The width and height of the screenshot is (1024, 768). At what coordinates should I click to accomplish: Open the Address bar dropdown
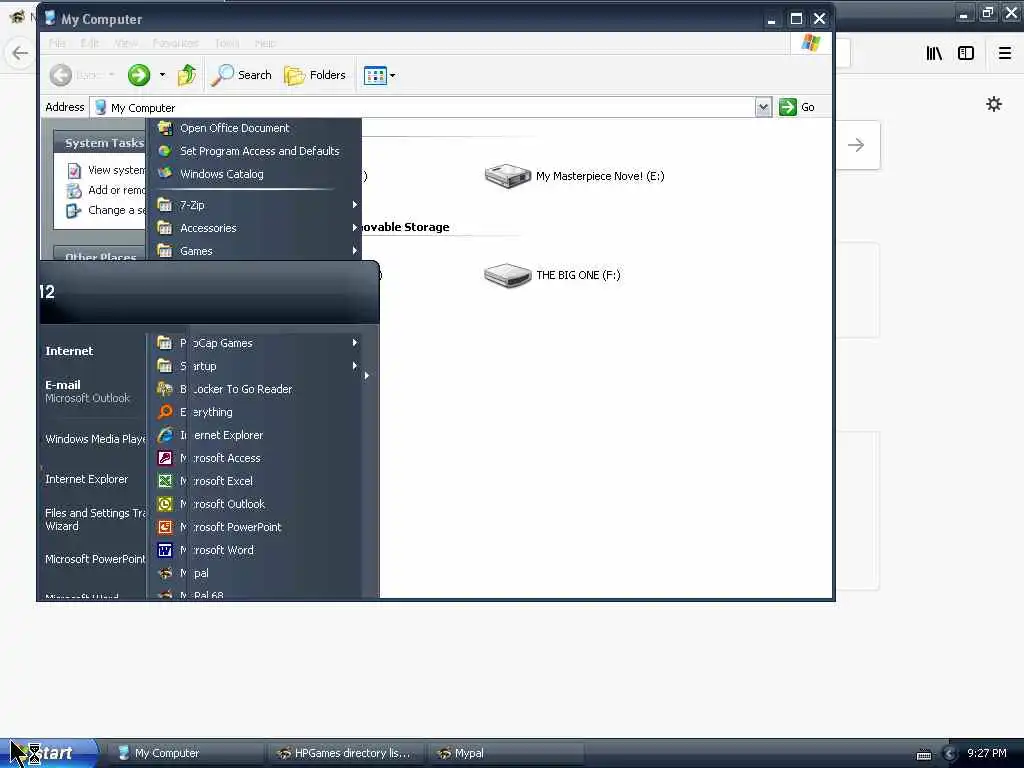(x=763, y=107)
